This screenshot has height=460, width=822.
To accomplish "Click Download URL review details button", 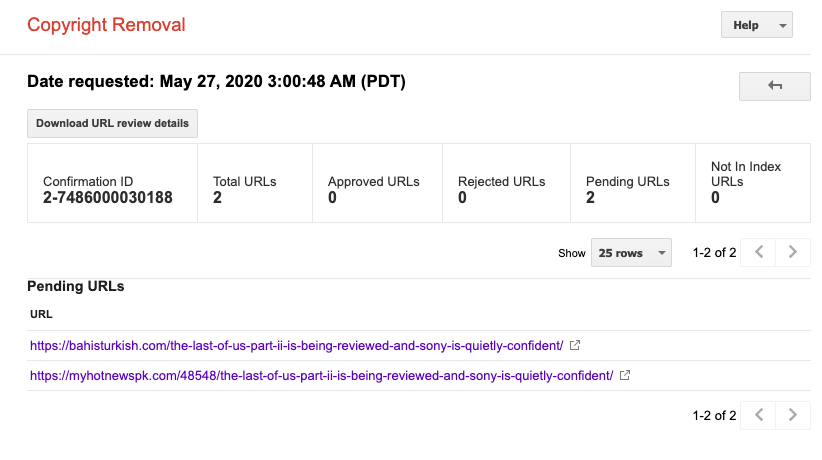I will pos(112,123).
